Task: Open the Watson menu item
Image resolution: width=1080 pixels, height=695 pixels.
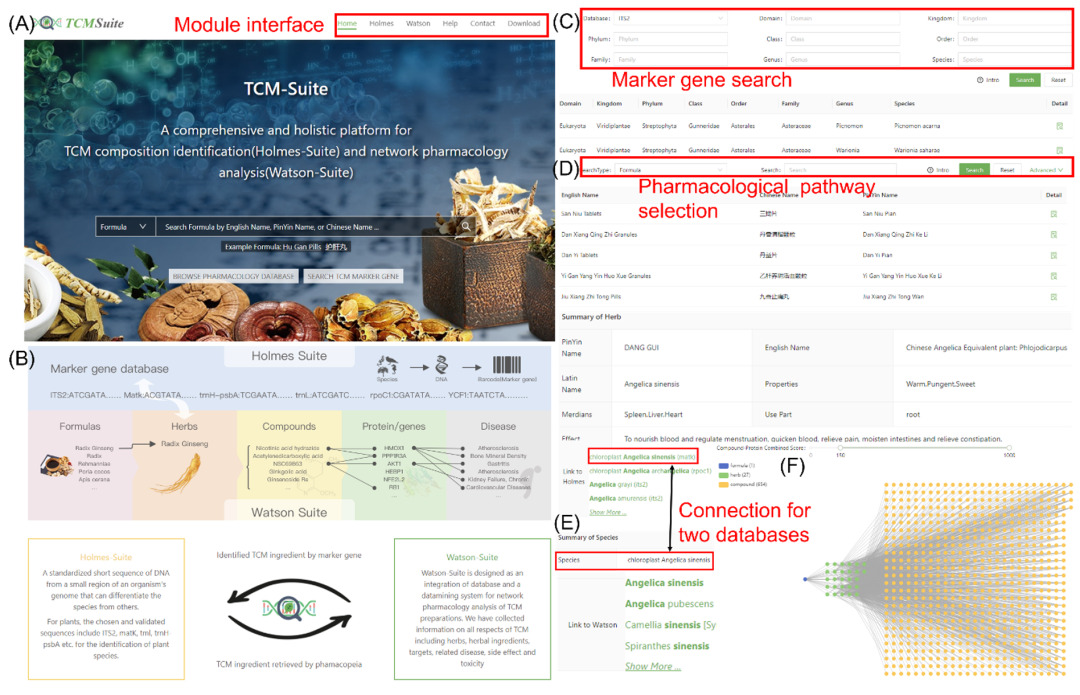Action: (418, 23)
